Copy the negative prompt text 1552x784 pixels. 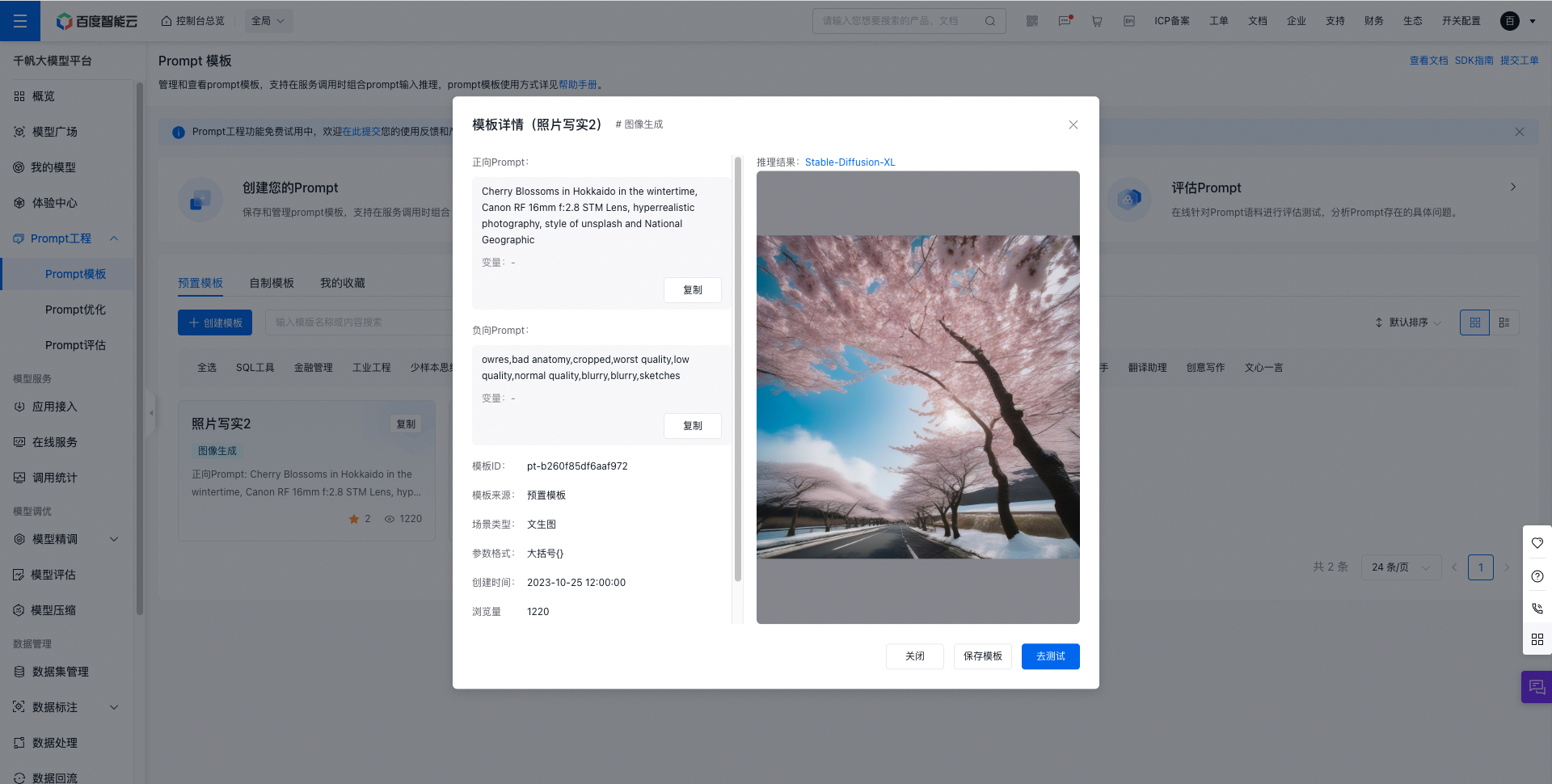pyautogui.click(x=693, y=426)
